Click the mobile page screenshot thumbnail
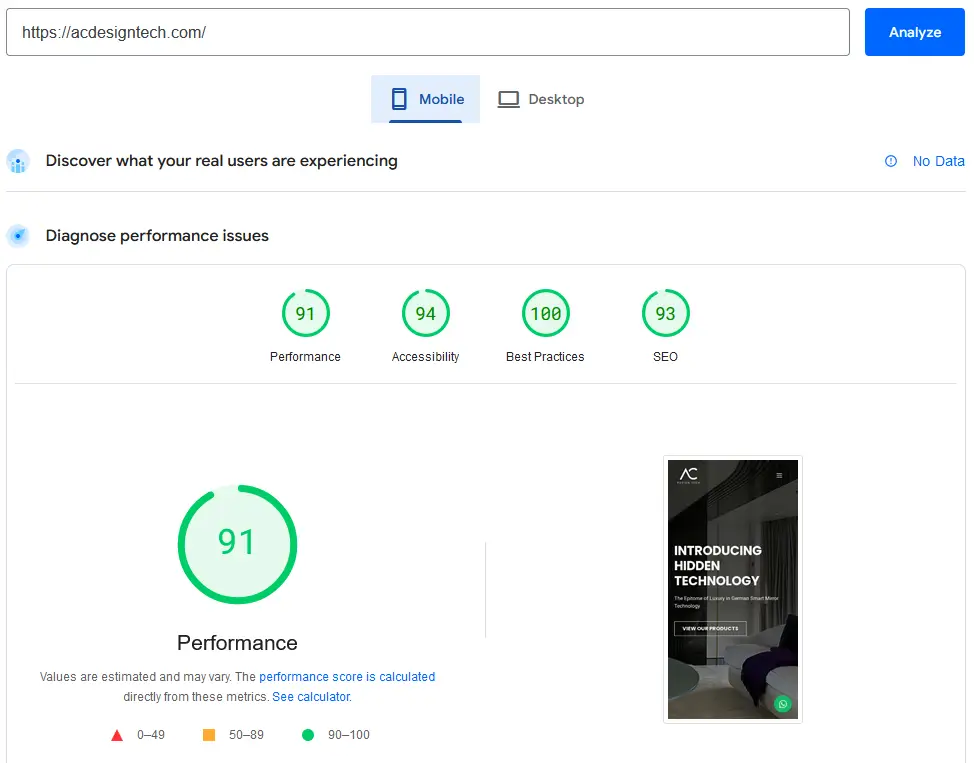This screenshot has height=763, width=974. [x=732, y=589]
